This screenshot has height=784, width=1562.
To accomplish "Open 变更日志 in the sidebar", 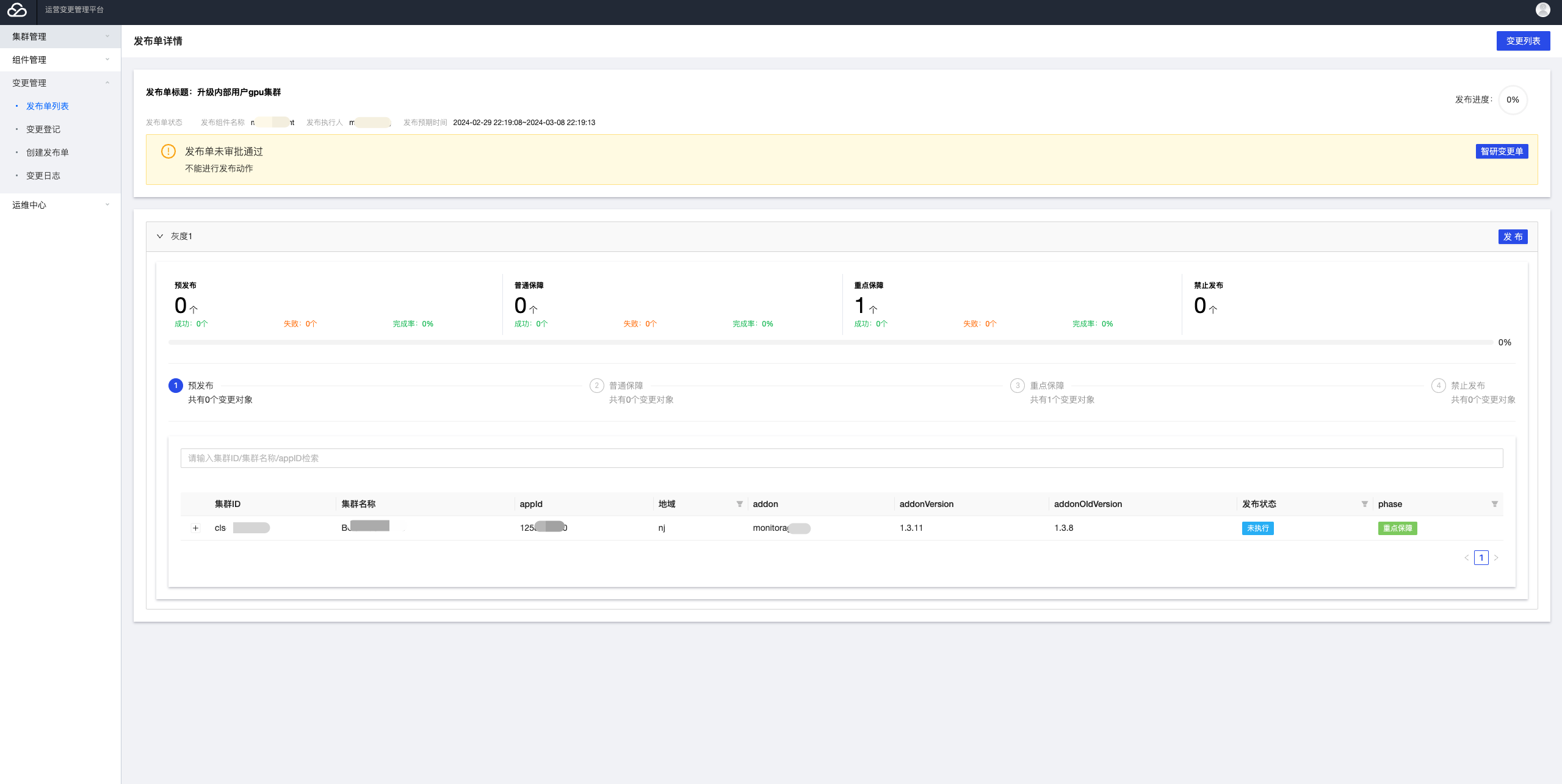I will pos(43,176).
